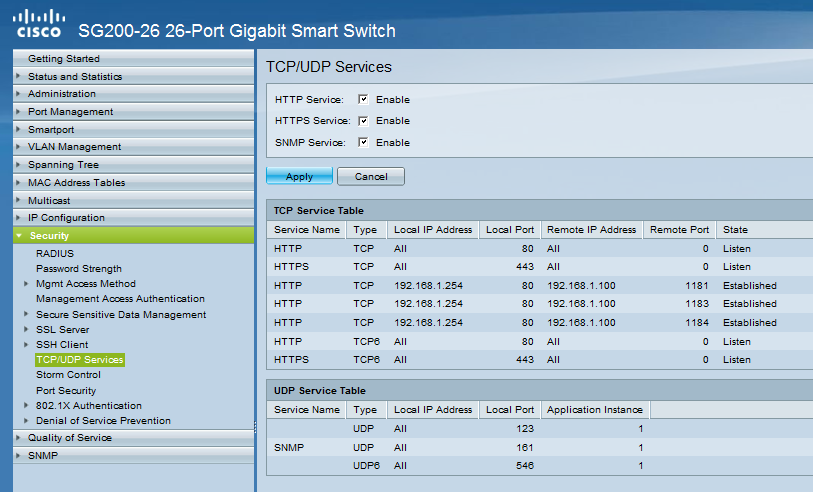813x492 pixels.
Task: Open the SSL Server item
Action: point(62,329)
